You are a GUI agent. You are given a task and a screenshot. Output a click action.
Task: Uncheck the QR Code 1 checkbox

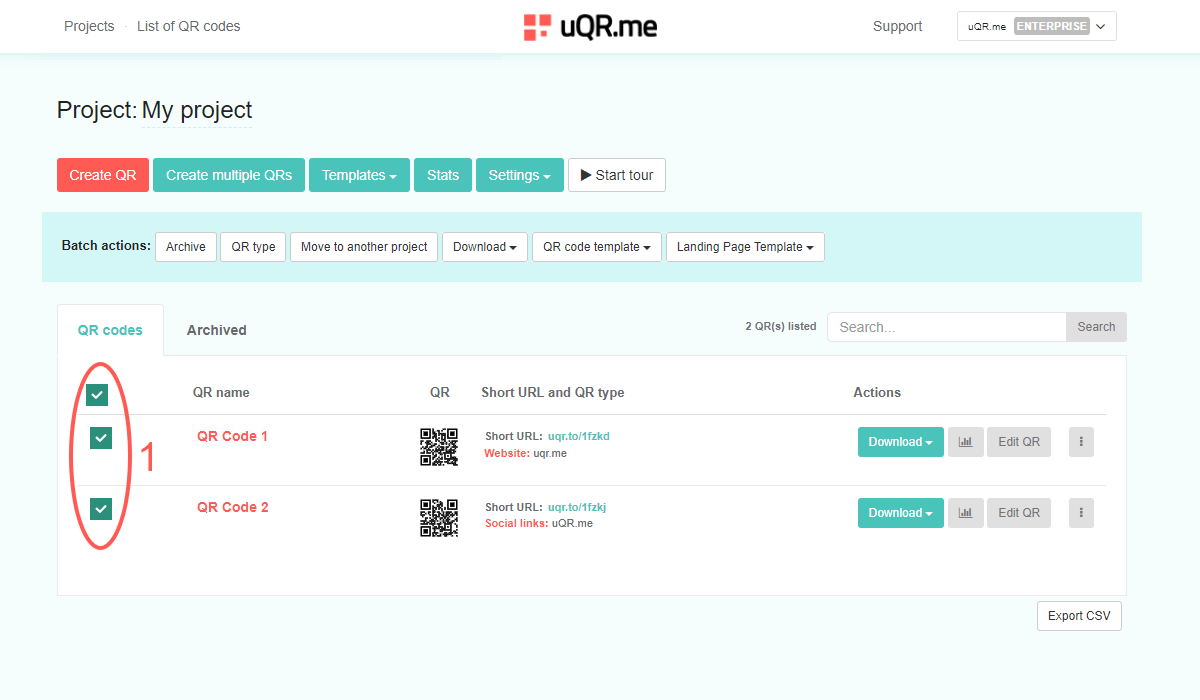(101, 438)
